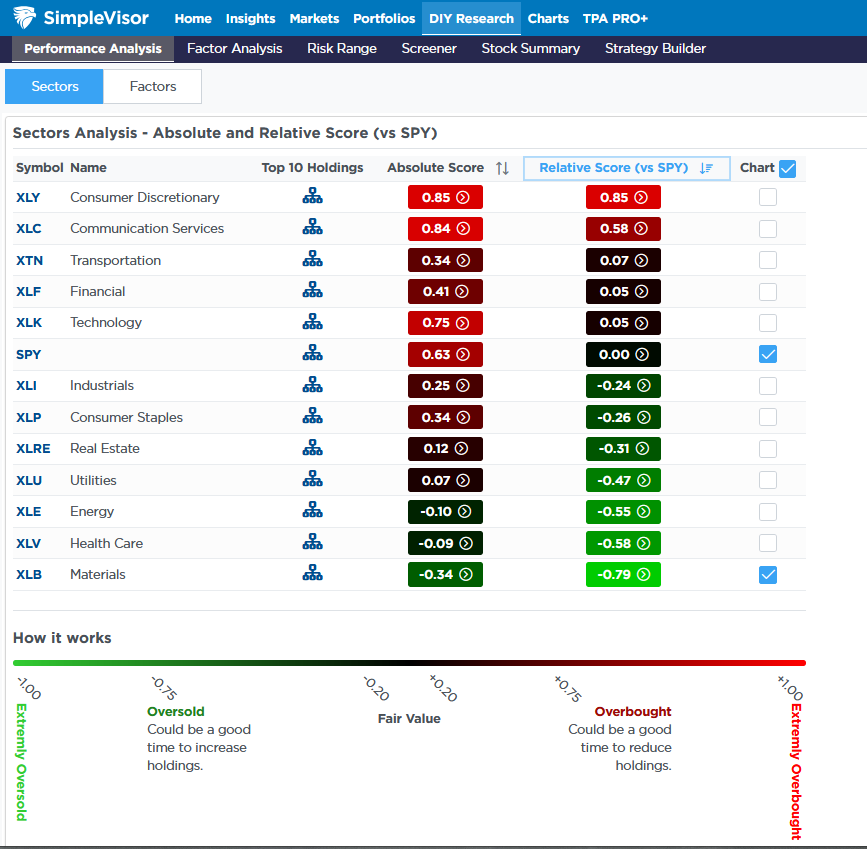This screenshot has height=849, width=867.
Task: Expand XLC absolute score 0.84 badge
Action: 445,229
